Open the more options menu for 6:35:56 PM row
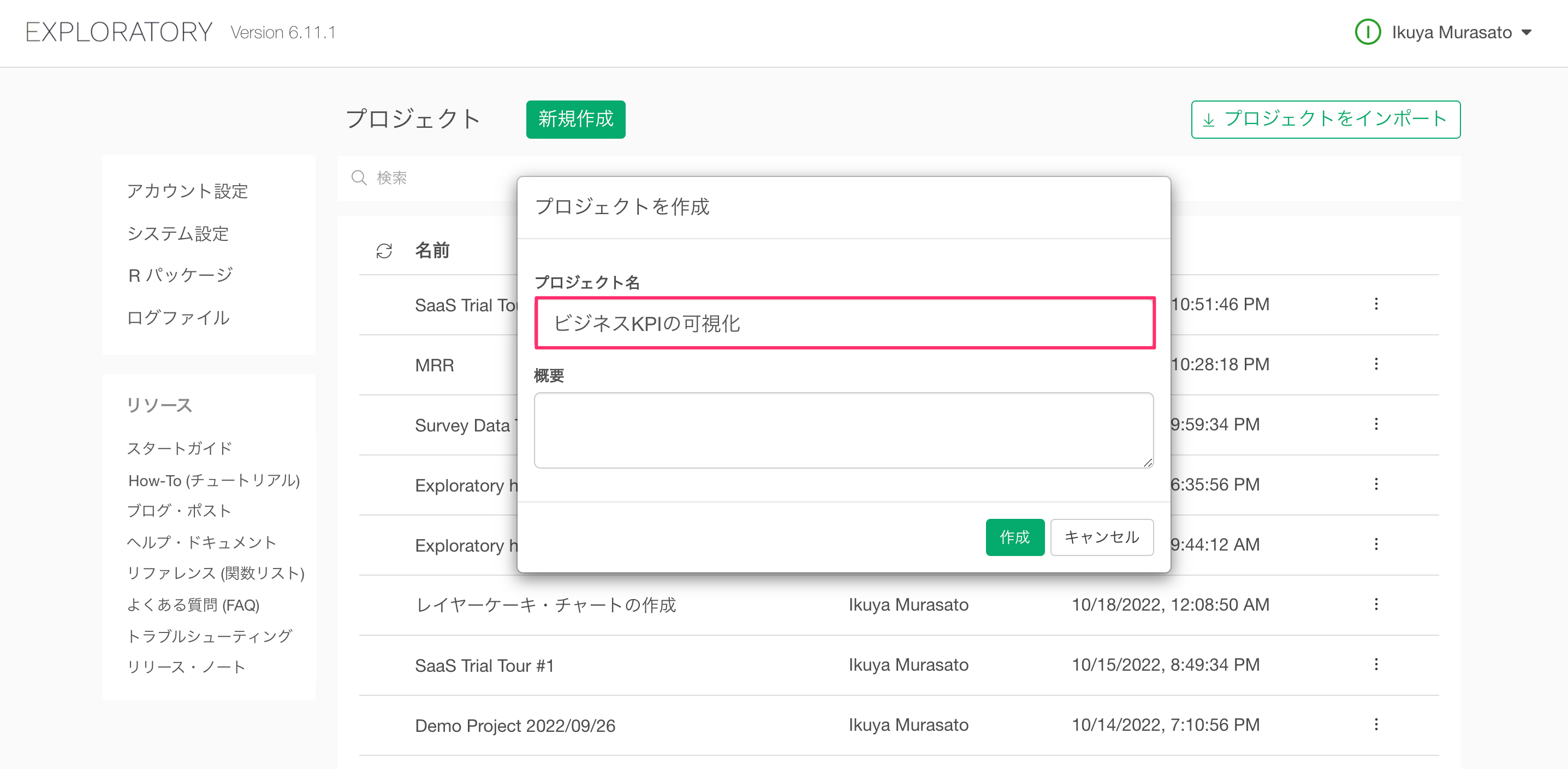This screenshot has width=1568, height=769. (x=1376, y=484)
